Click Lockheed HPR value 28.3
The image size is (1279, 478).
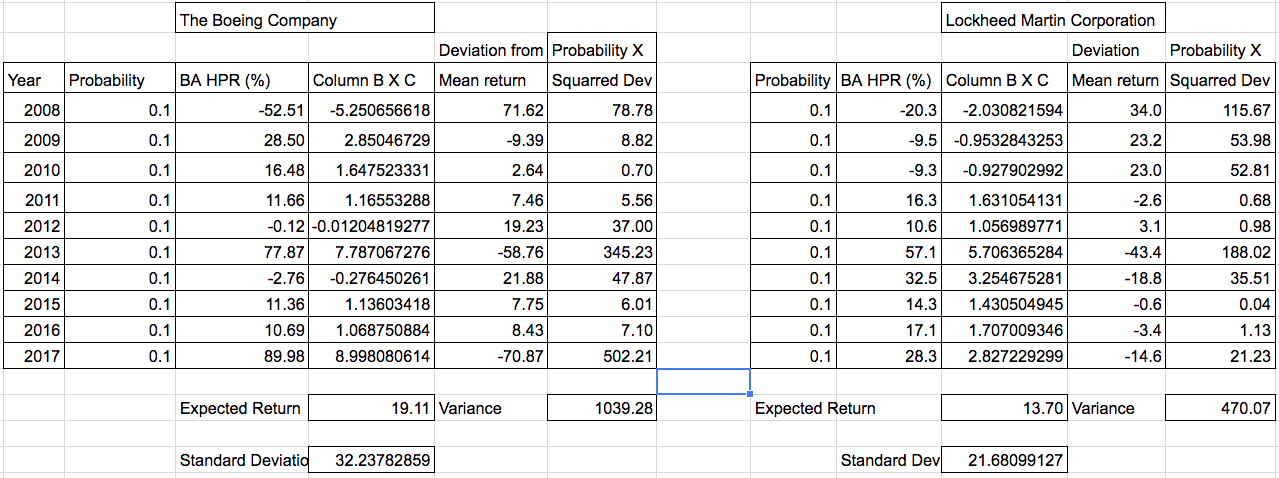tap(889, 355)
